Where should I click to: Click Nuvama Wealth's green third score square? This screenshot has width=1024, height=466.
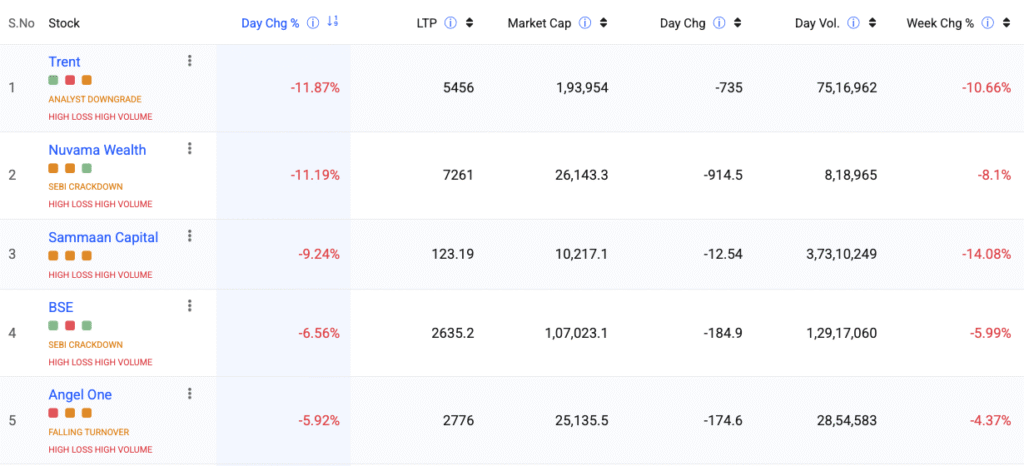(x=87, y=168)
